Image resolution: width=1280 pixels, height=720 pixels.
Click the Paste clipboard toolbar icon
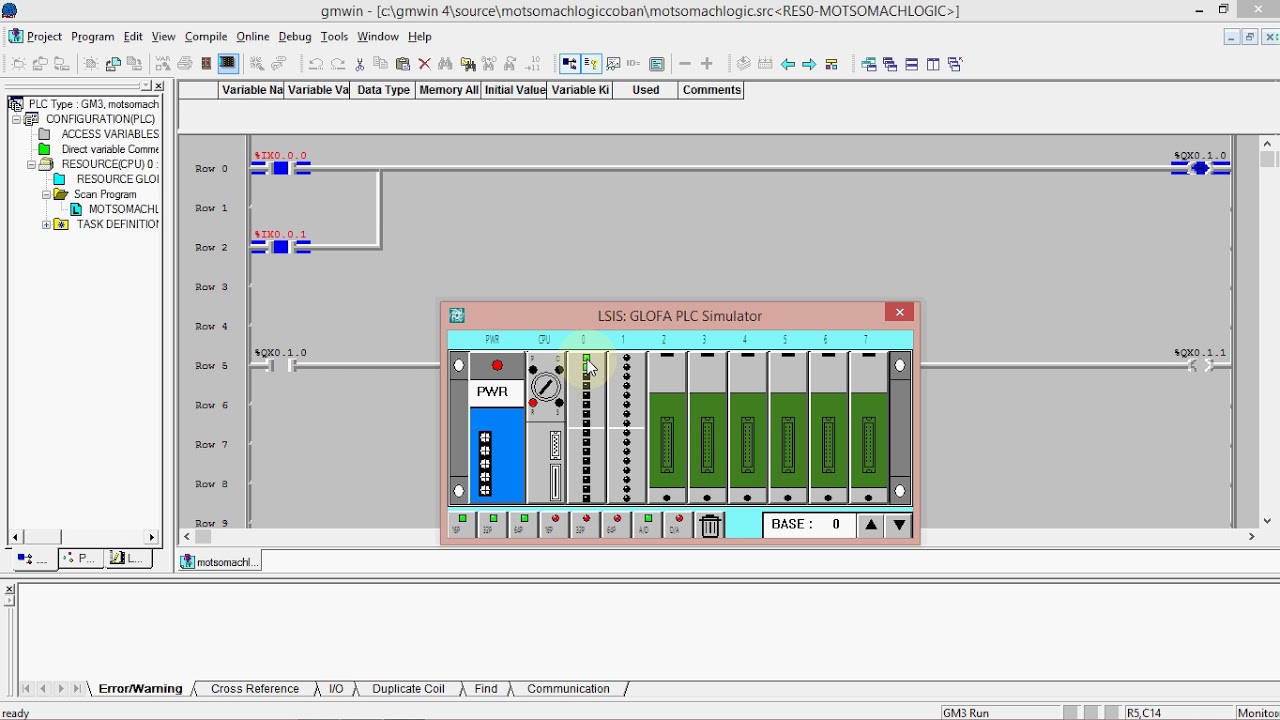[403, 64]
